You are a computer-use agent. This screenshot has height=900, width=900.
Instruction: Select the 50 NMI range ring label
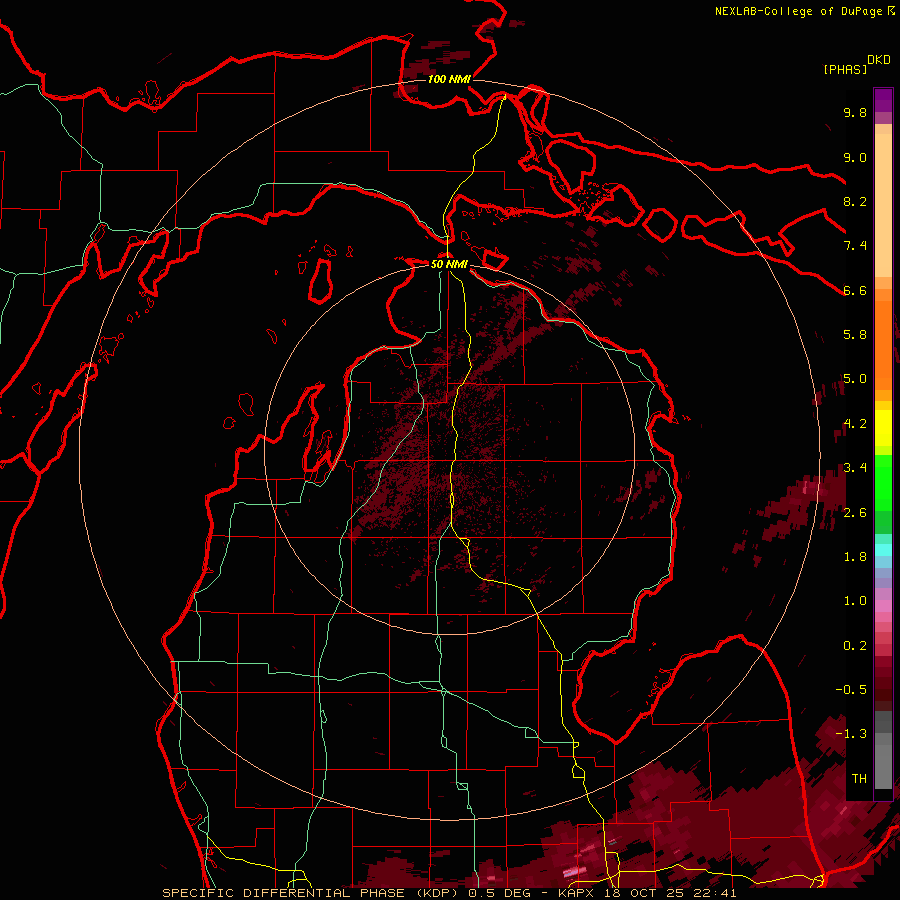tap(449, 264)
